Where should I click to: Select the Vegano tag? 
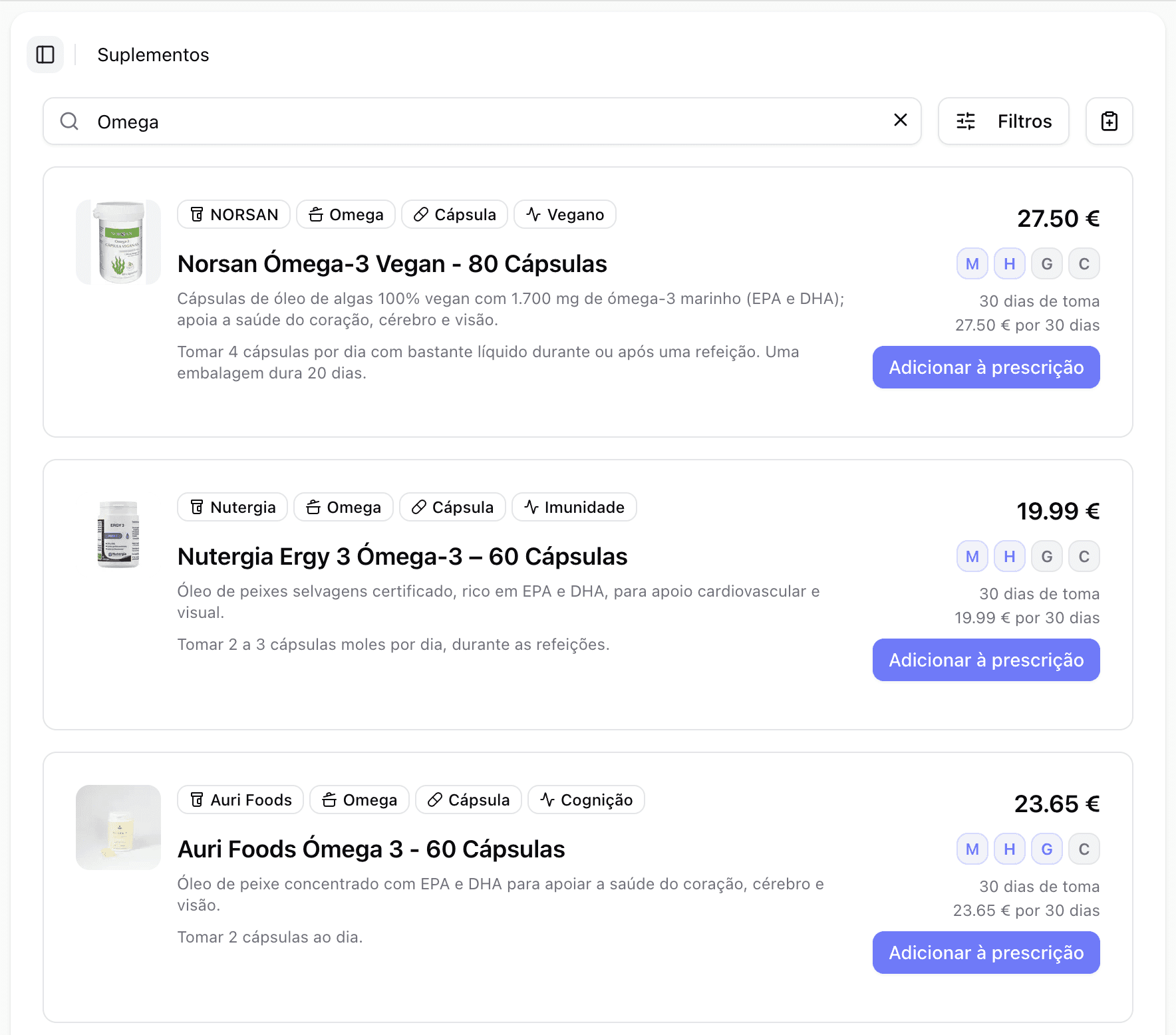565,214
